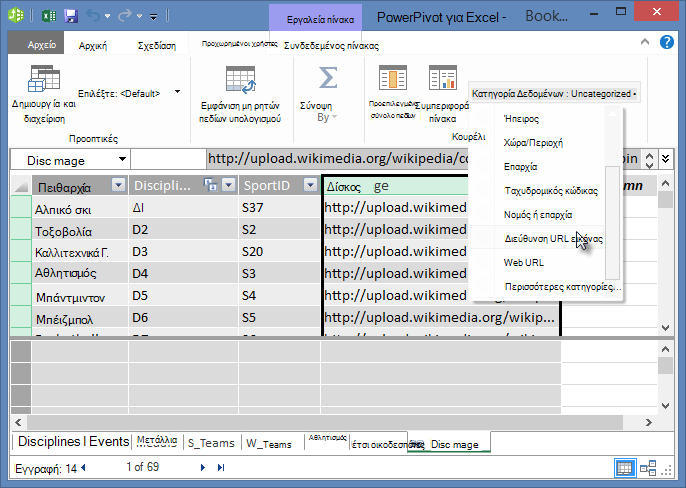Click the Σύνοψη By sigma icon

(x=328, y=78)
